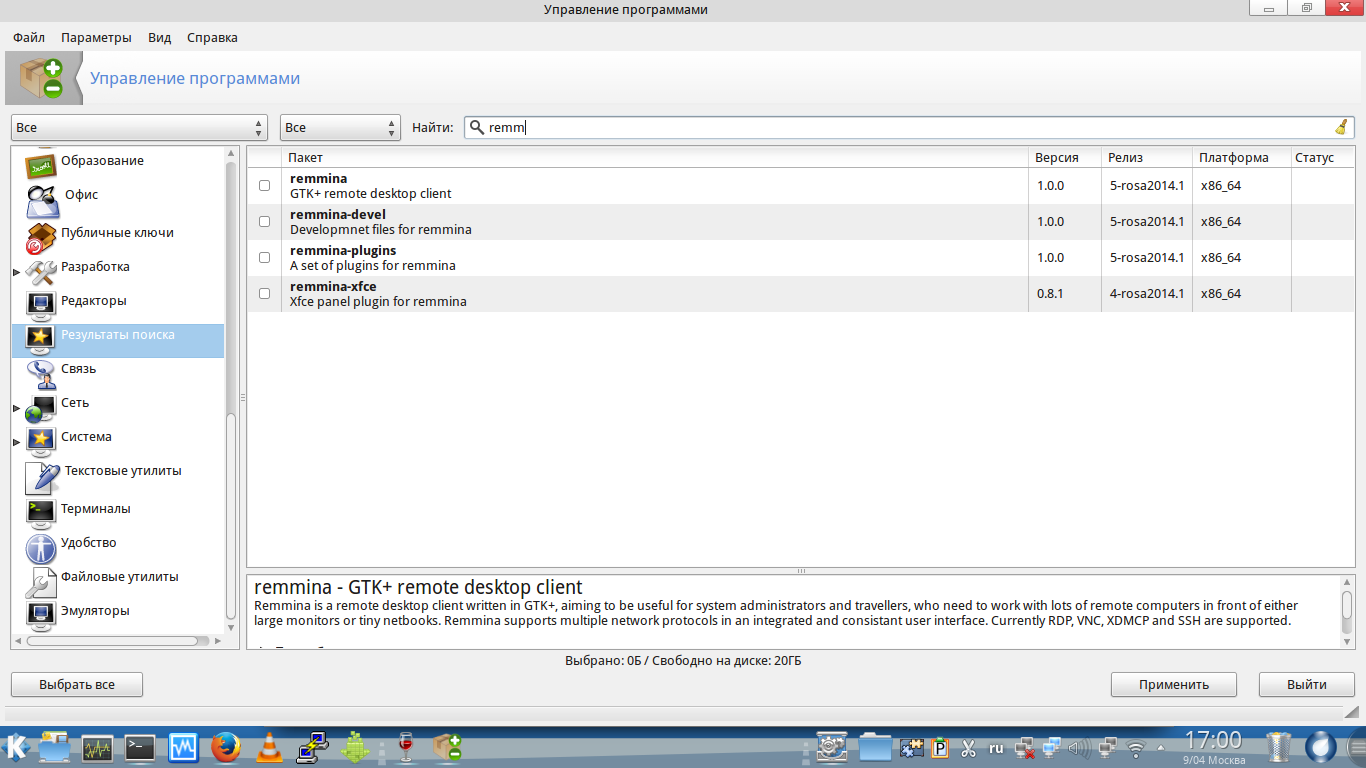Sort by the Релиз column header
The image size is (1366, 768).
point(1147,157)
